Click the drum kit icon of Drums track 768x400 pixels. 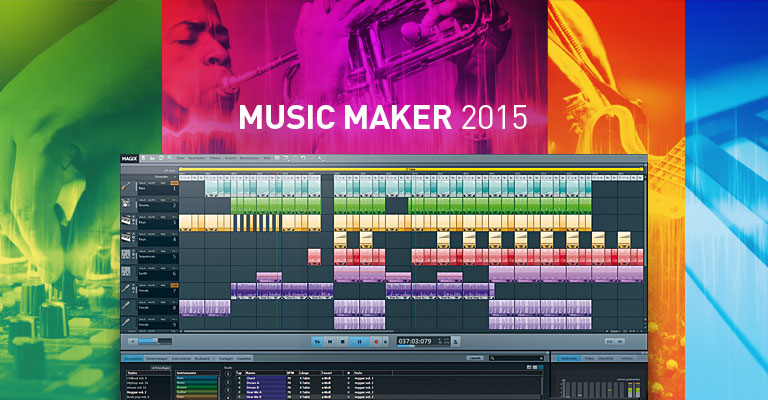point(126,204)
